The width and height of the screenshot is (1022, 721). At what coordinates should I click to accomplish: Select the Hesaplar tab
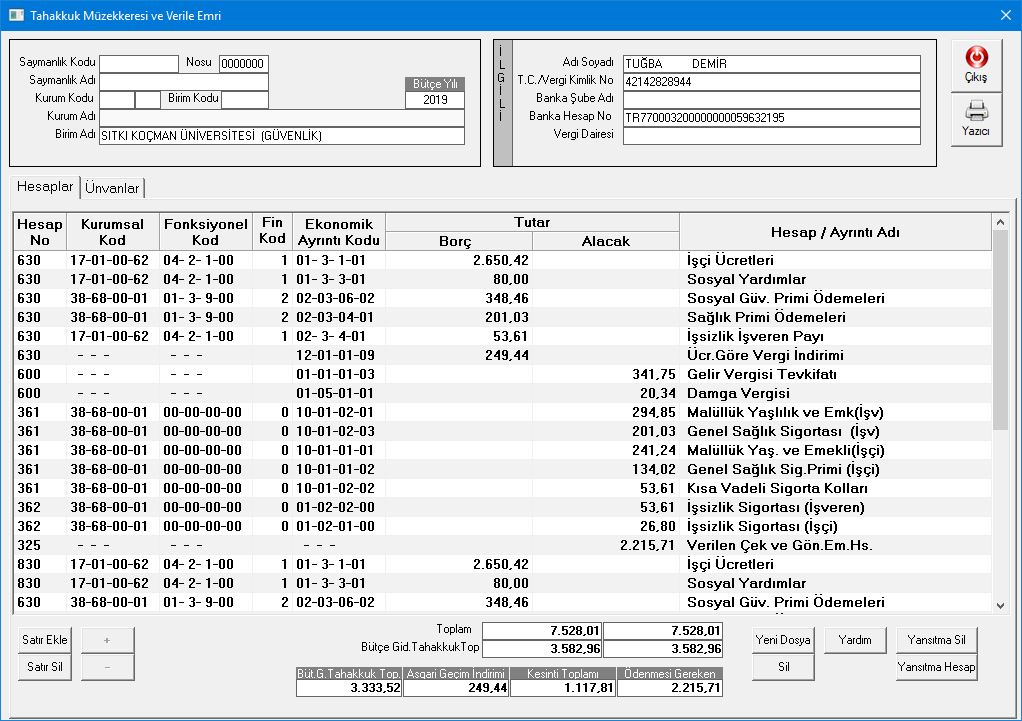point(45,187)
